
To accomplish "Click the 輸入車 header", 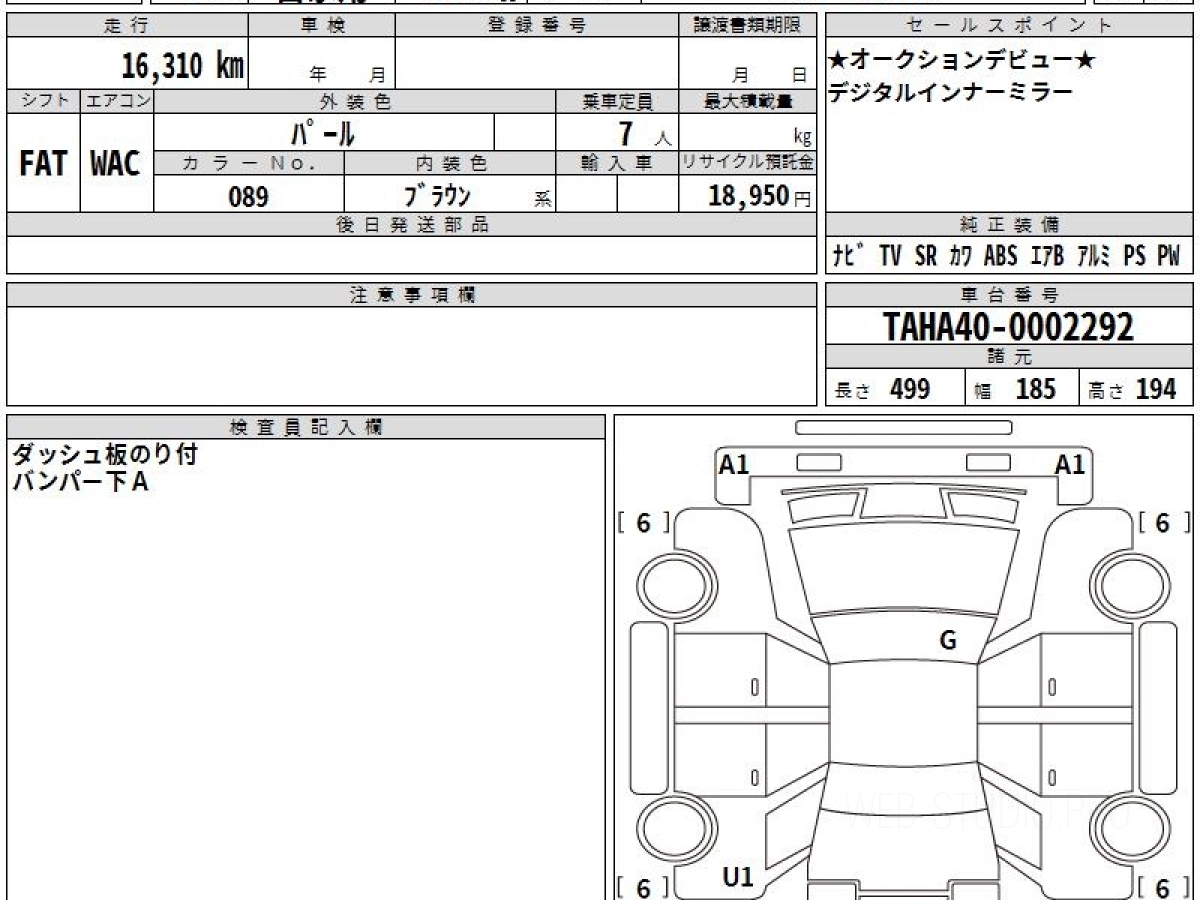I will pos(617,163).
